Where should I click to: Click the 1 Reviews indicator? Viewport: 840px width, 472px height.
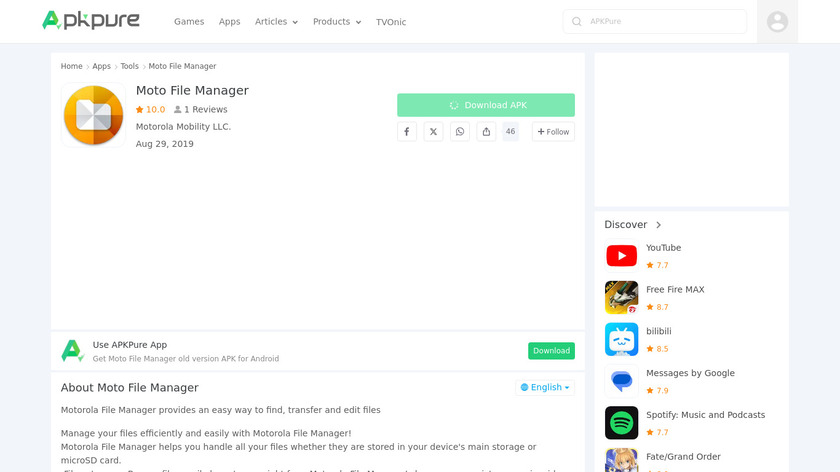[x=201, y=109]
